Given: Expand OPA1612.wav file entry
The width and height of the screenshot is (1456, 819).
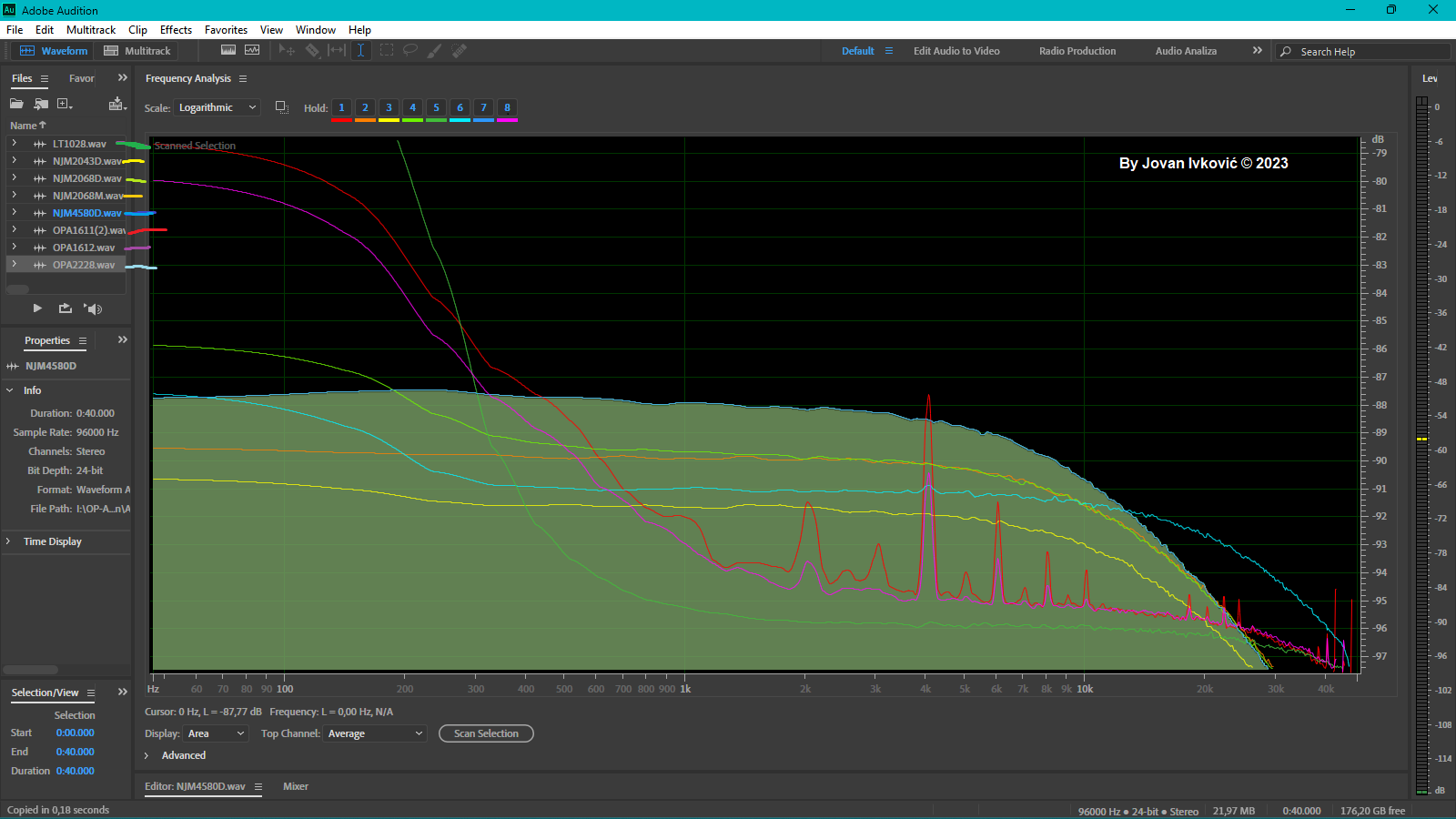Looking at the screenshot, I should click(x=15, y=248).
